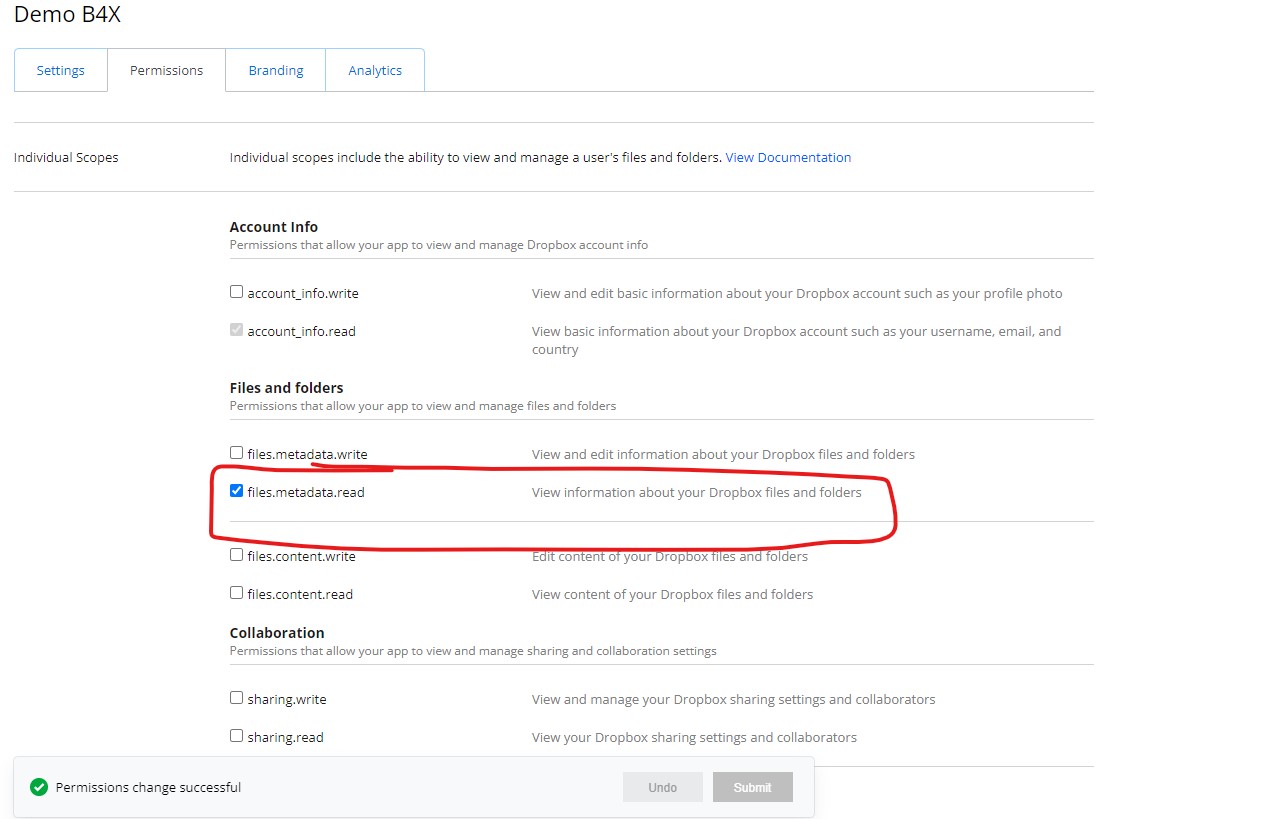Image resolution: width=1268 pixels, height=819 pixels.
Task: Click the sharing.write label text
Action: click(x=287, y=699)
